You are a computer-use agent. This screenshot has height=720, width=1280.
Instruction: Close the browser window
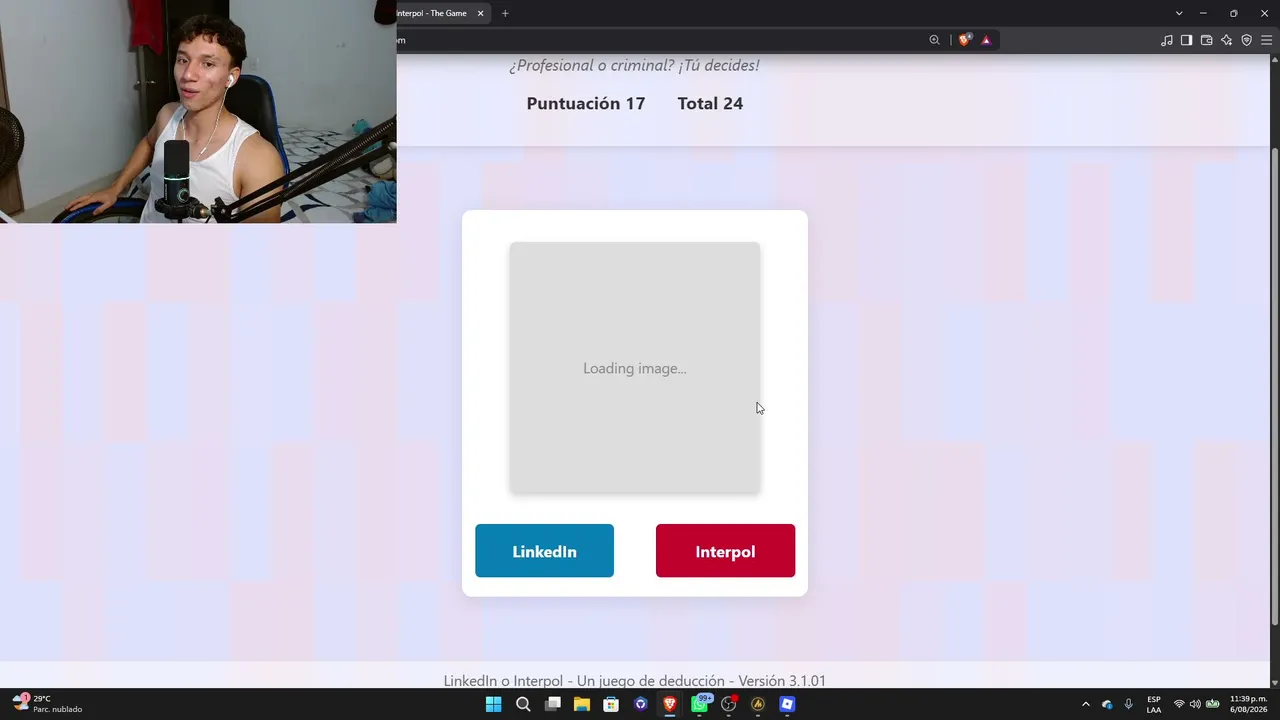(1263, 13)
